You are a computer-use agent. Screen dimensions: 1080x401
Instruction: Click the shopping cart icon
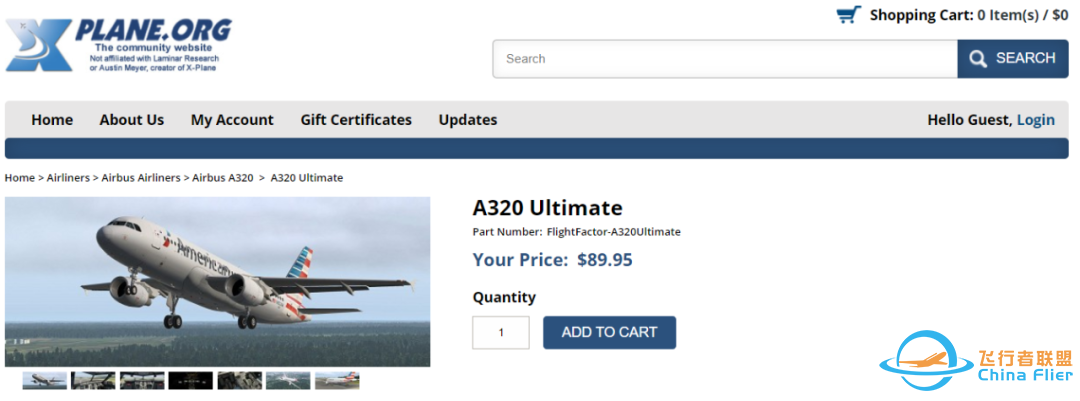849,15
